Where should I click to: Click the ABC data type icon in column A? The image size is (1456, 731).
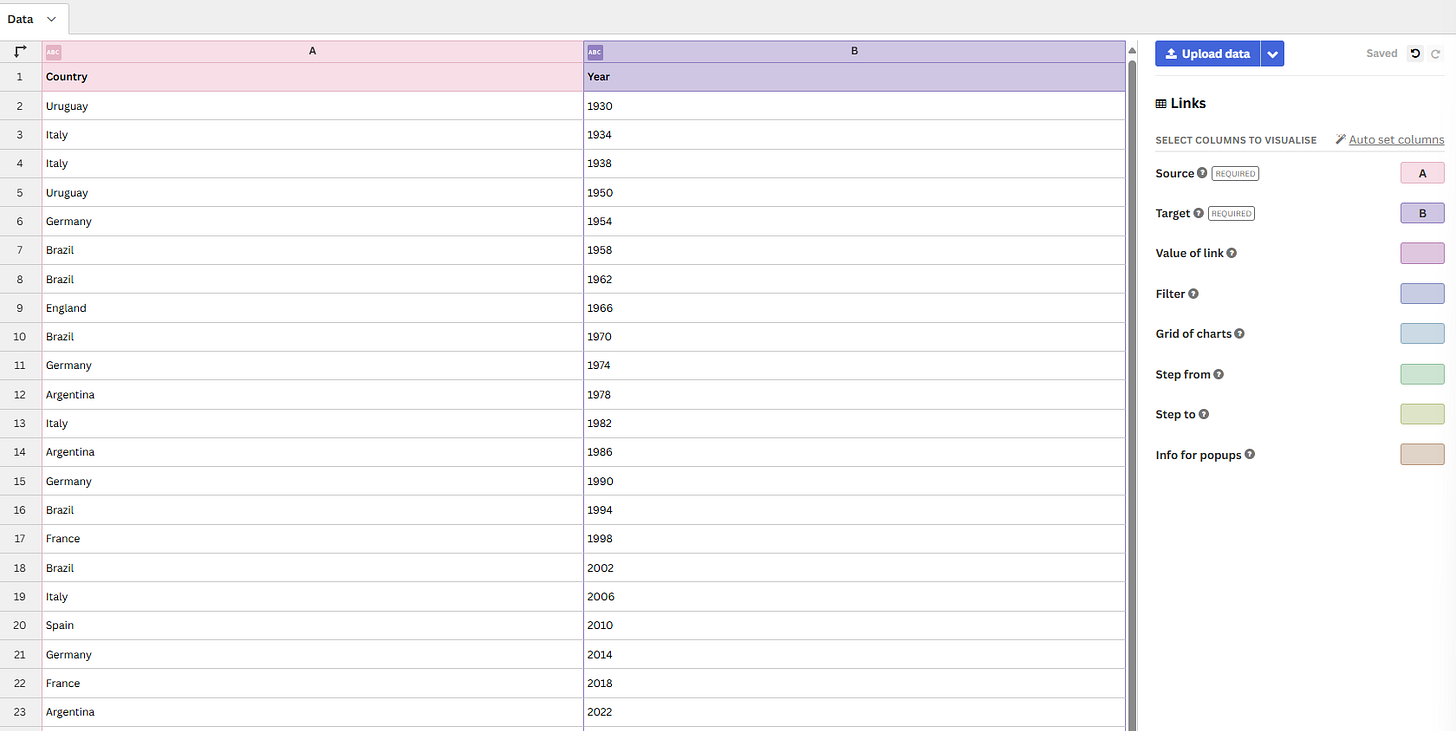(54, 52)
